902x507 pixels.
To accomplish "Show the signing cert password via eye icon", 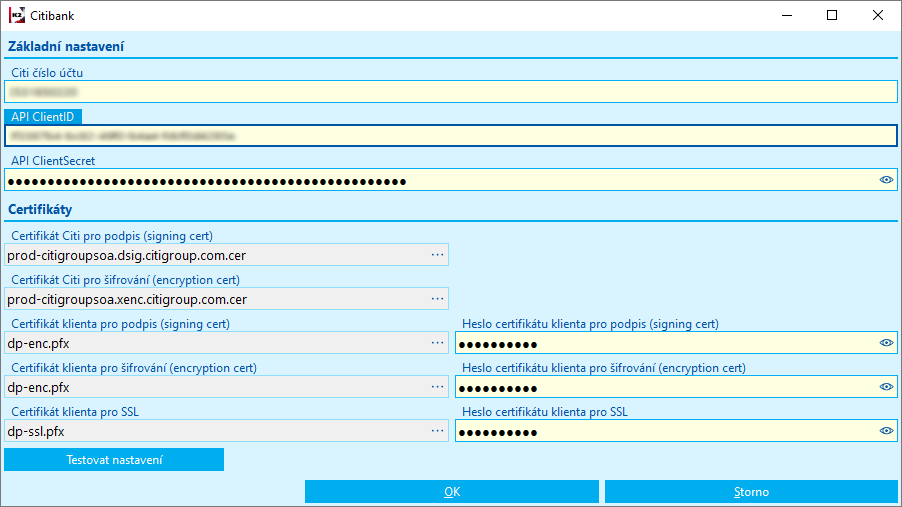I will click(886, 343).
